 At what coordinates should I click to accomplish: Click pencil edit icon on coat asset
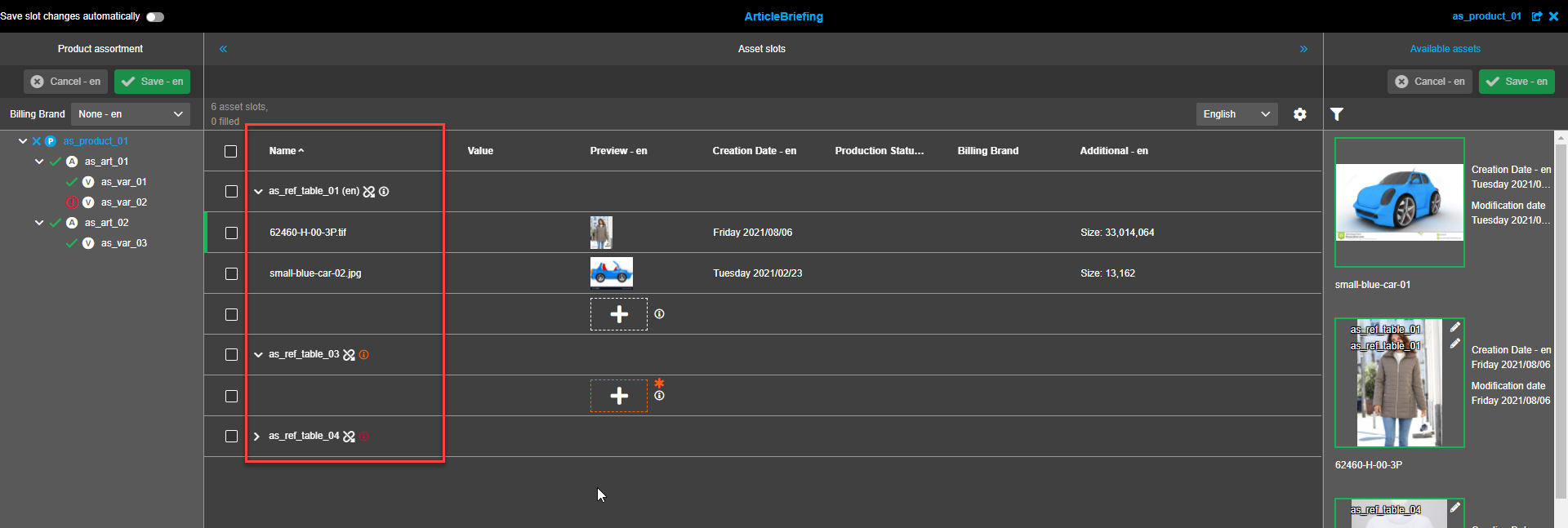(x=1454, y=327)
